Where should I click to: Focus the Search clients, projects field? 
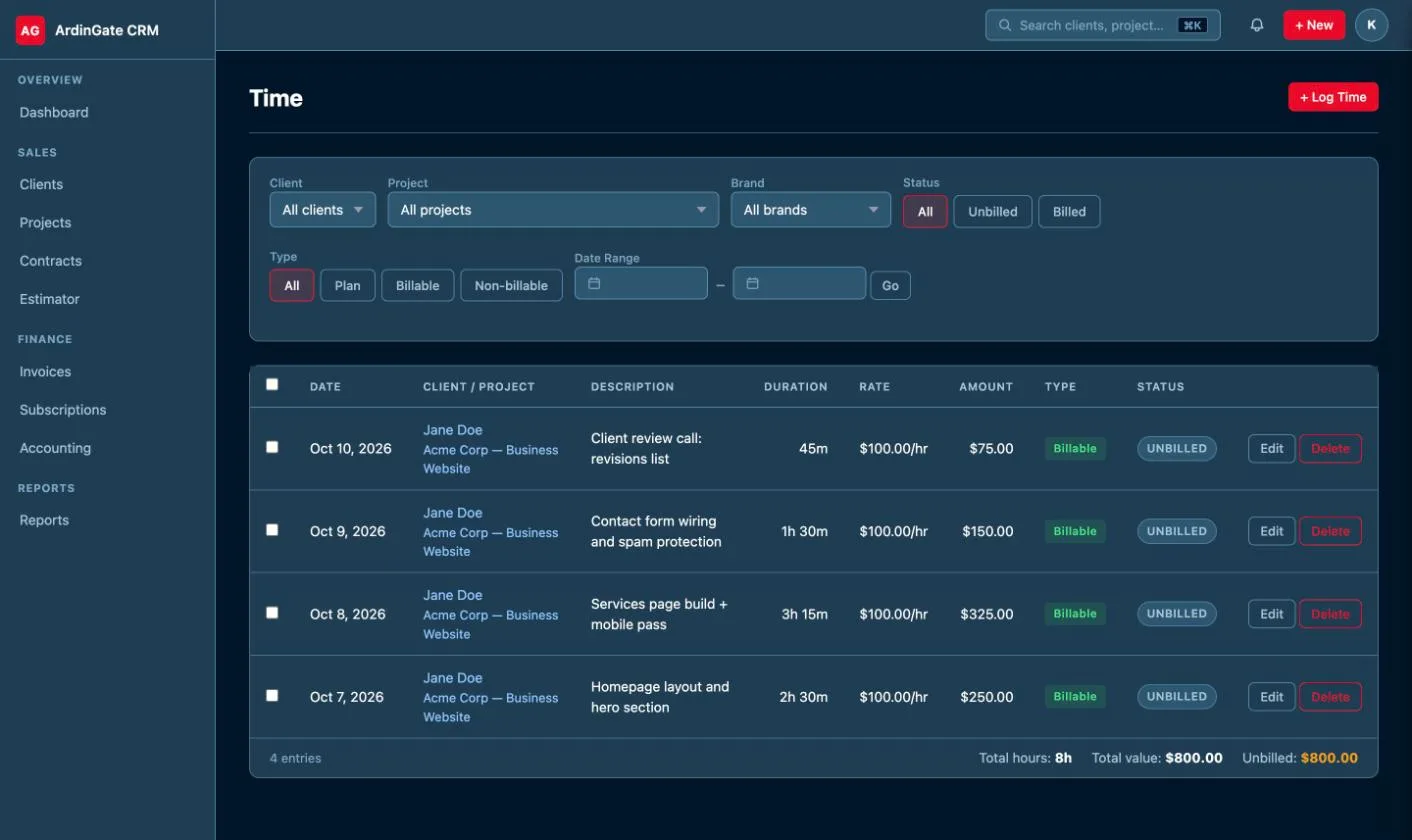pos(1103,25)
